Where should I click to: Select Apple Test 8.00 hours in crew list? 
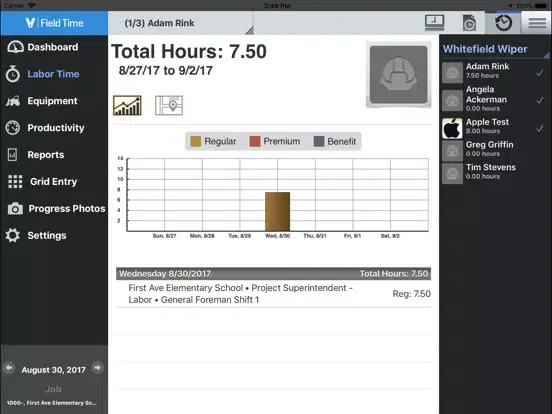[x=495, y=127]
